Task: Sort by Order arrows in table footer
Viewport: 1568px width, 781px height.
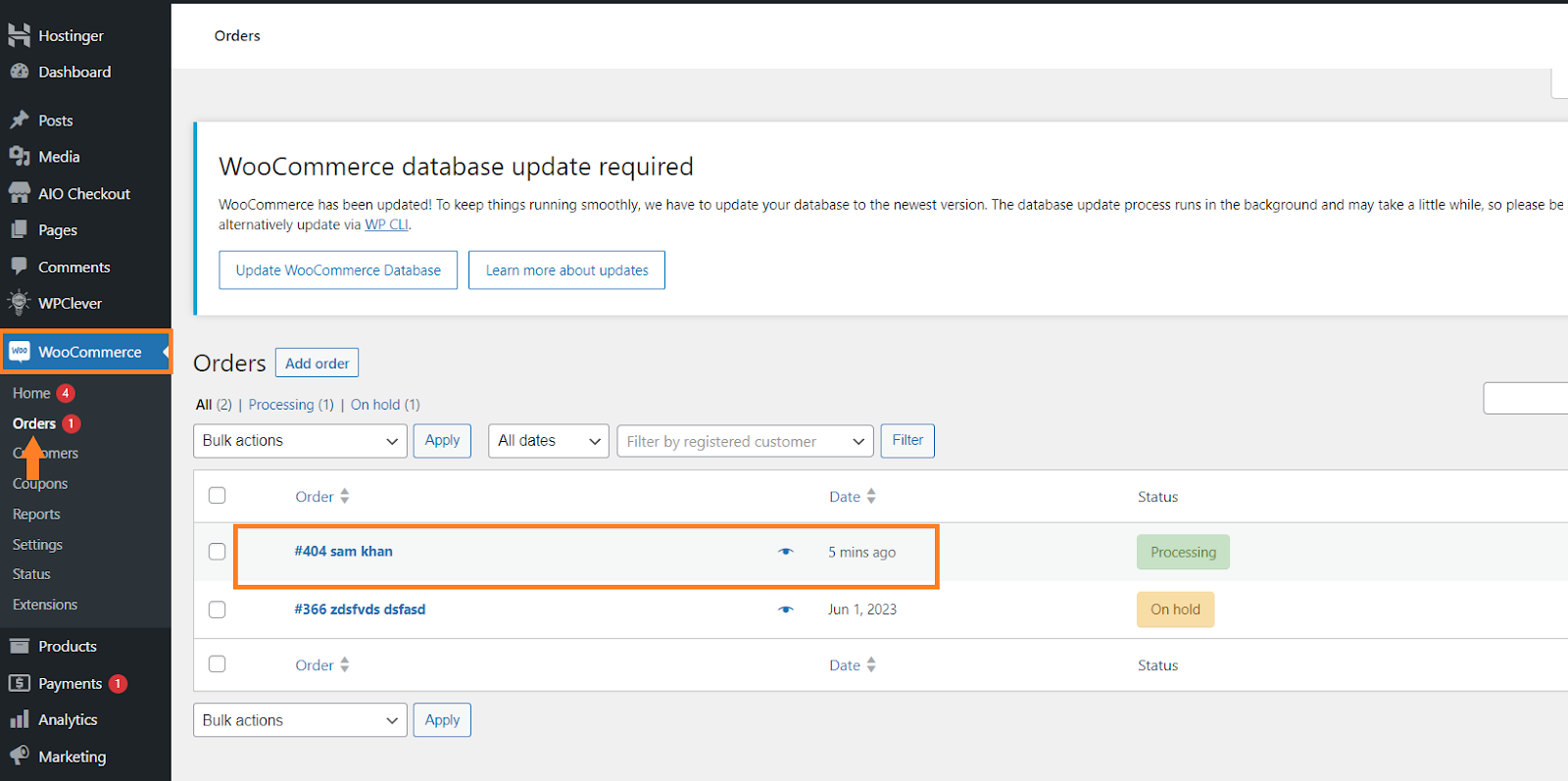Action: pyautogui.click(x=344, y=665)
